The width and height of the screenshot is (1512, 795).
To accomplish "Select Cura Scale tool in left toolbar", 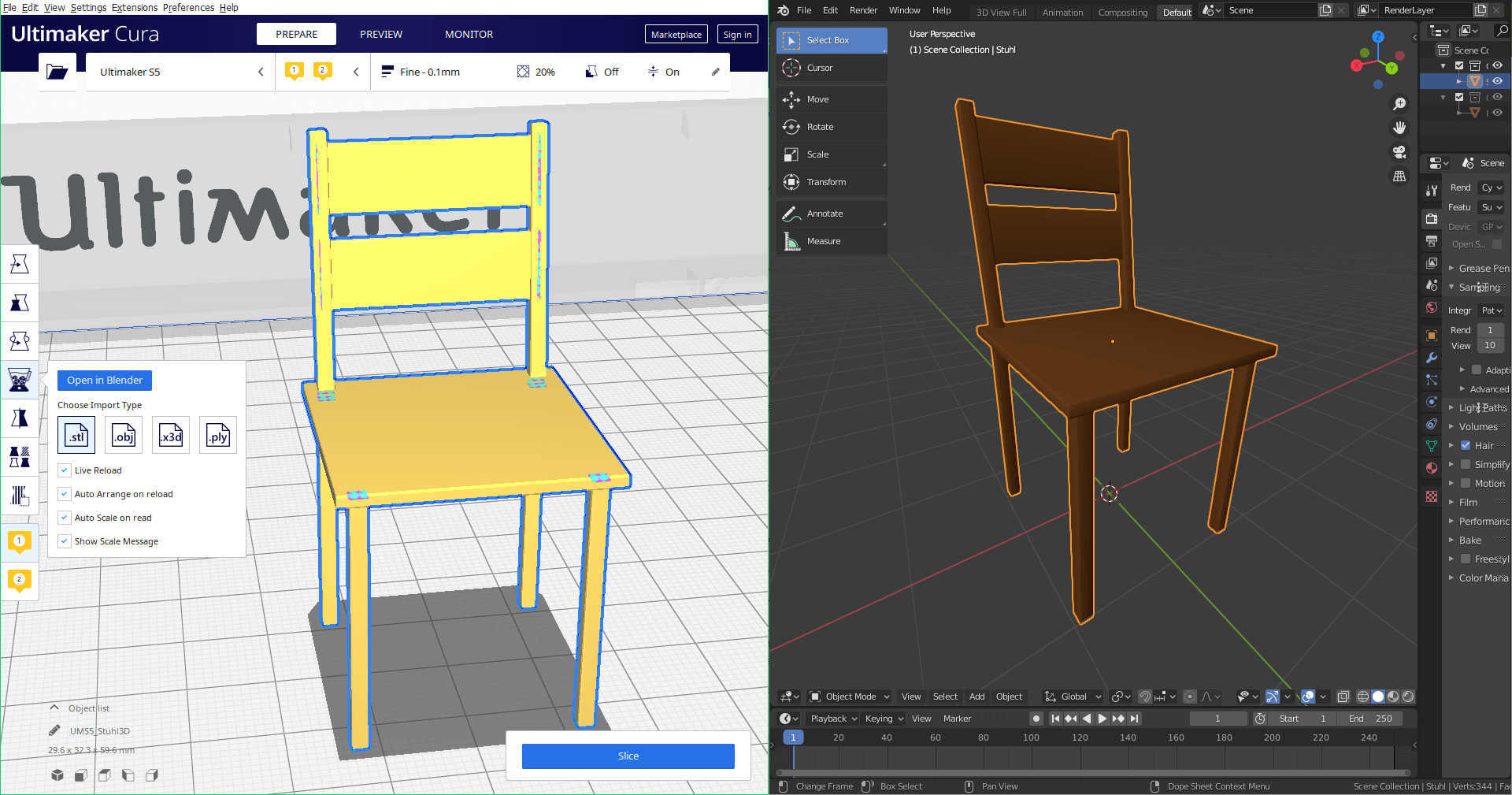I will (20, 303).
